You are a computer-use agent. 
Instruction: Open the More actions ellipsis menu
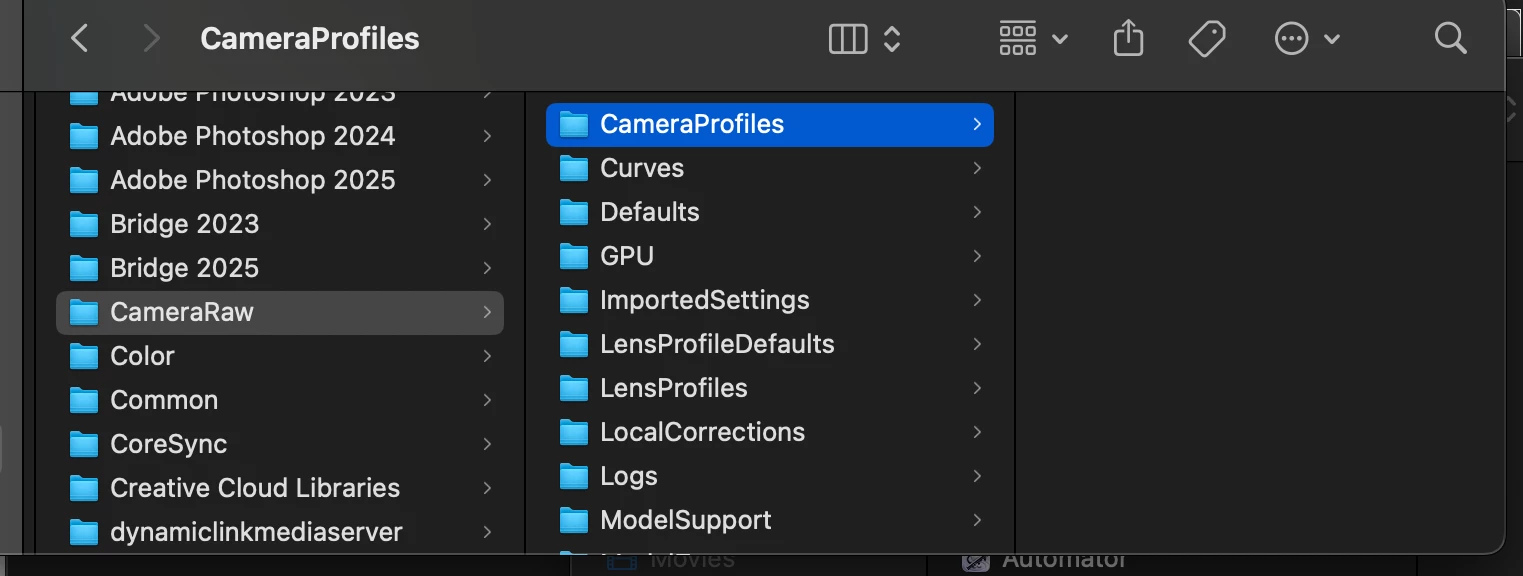point(1306,39)
